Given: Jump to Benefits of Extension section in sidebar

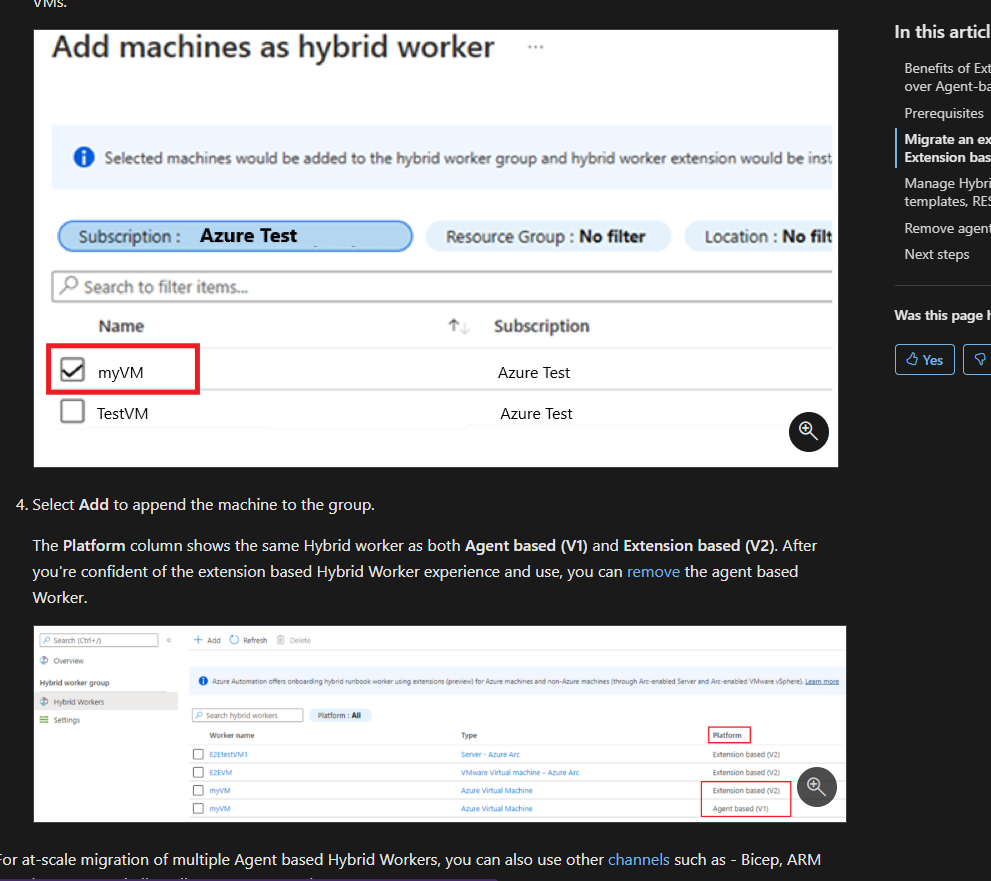Looking at the screenshot, I should click(x=947, y=77).
